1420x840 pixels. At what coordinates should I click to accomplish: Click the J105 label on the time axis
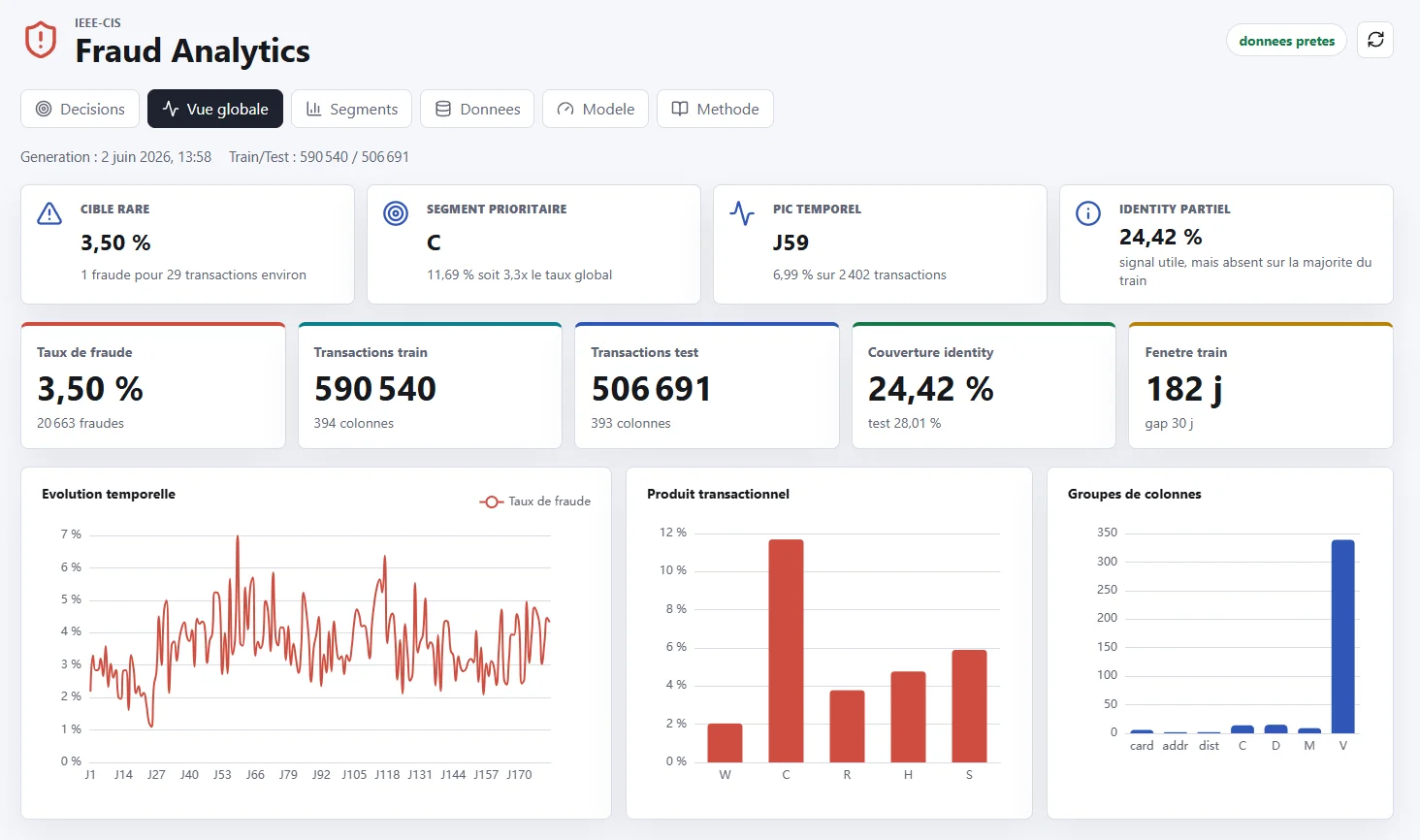tap(354, 775)
